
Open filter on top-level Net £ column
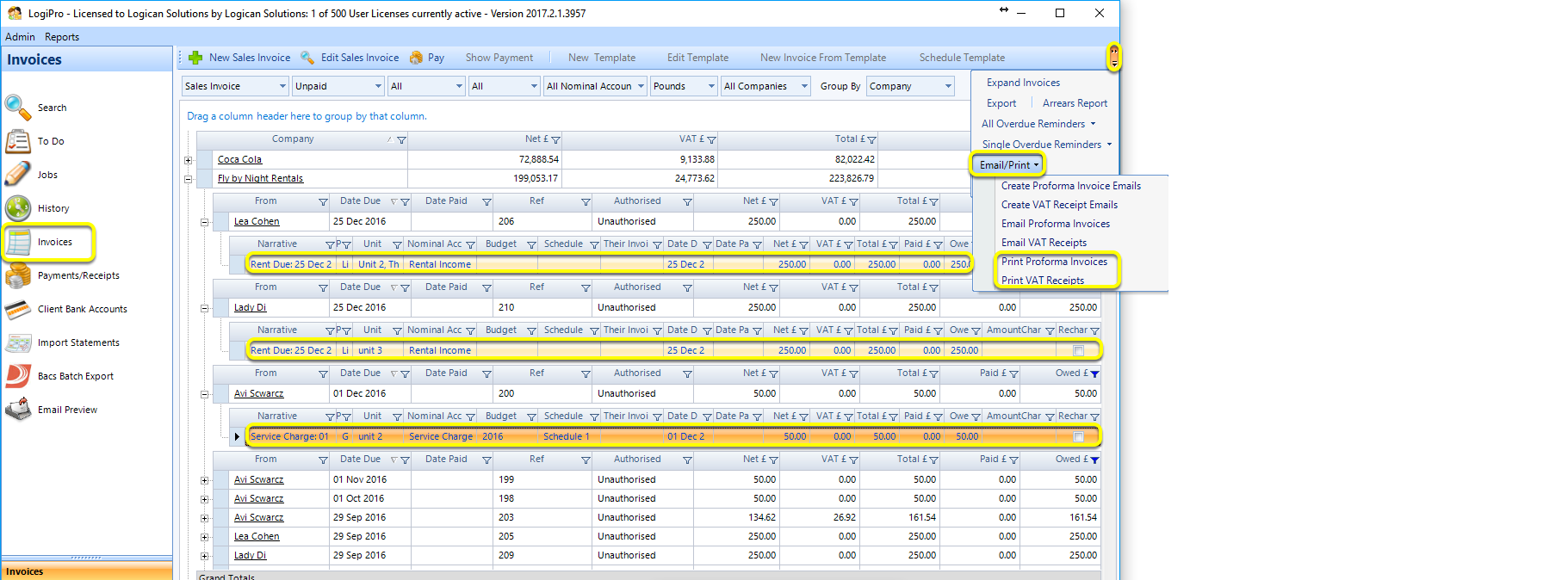[555, 139]
